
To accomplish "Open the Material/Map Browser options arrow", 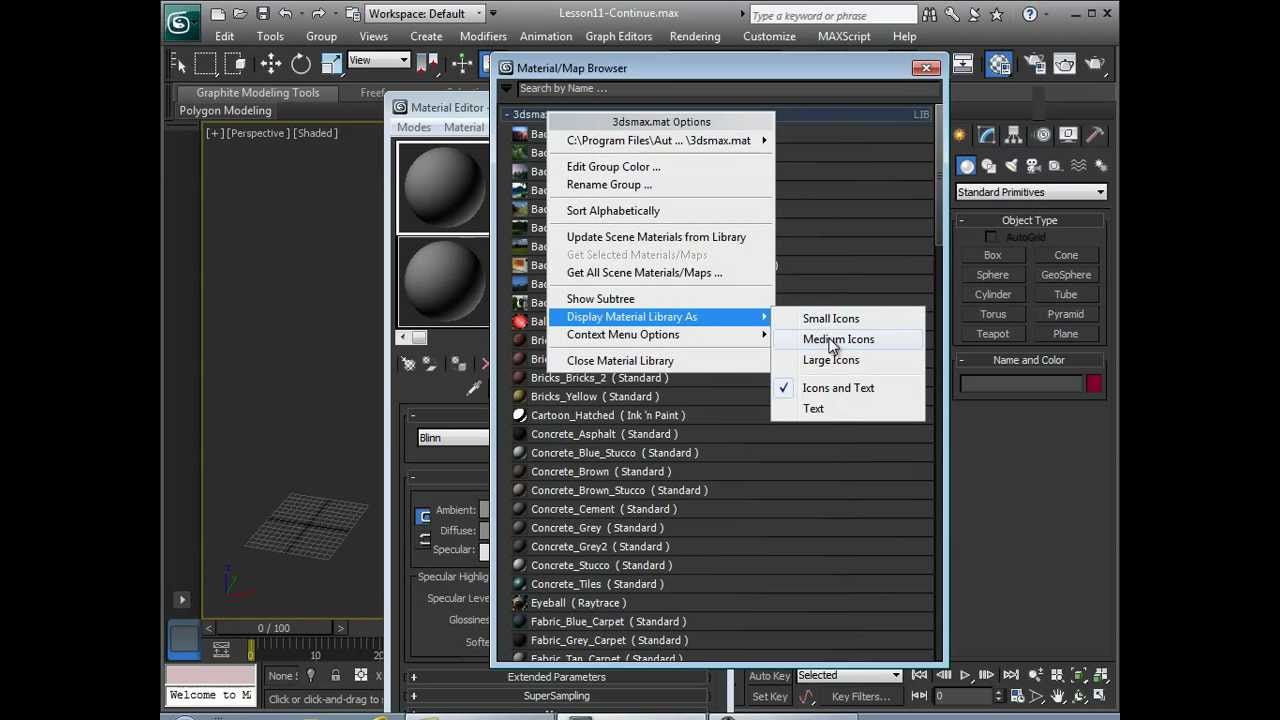I will click(506, 89).
